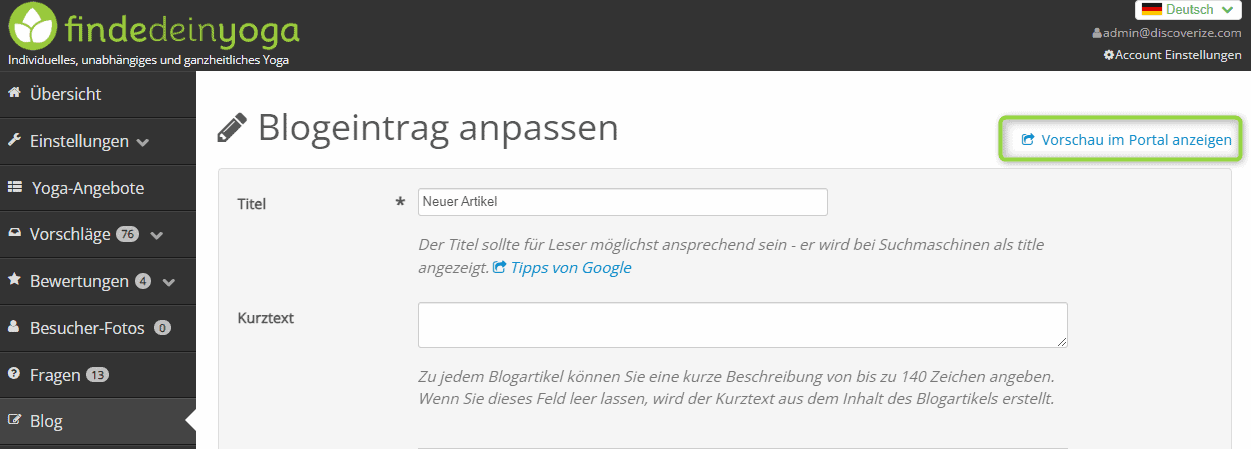The image size is (1251, 449).
Task: Open the Übersicht sidebar item
Action: point(98,94)
